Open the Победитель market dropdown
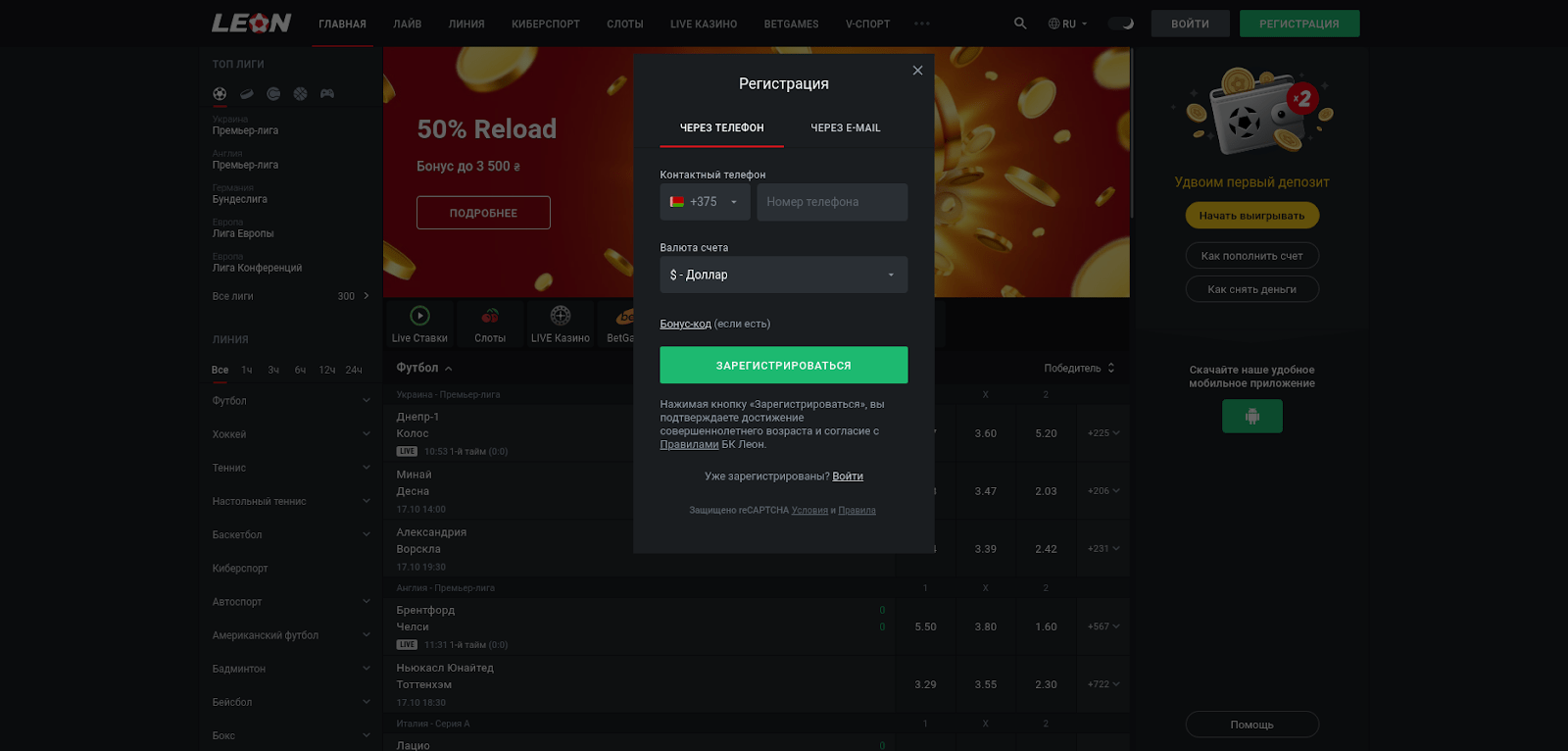Viewport: 1568px width, 751px height. pyautogui.click(x=1079, y=369)
